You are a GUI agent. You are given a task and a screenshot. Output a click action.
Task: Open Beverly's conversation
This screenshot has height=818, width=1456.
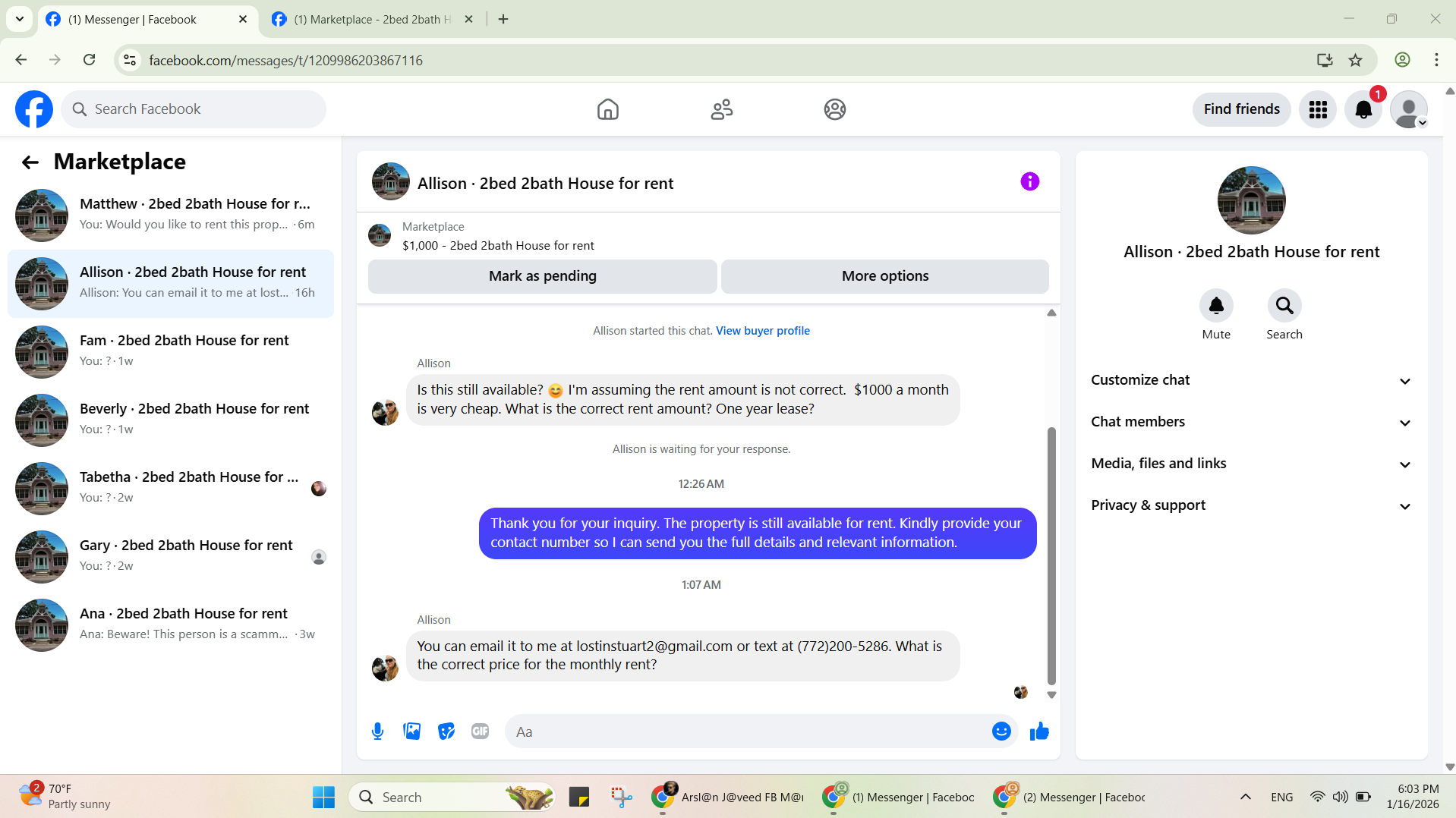171,420
